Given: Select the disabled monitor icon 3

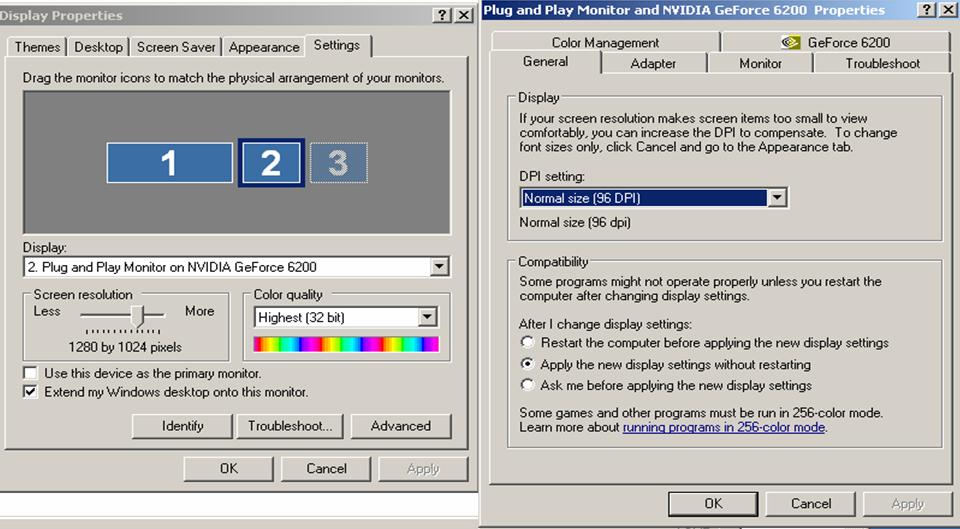Looking at the screenshot, I should [339, 163].
